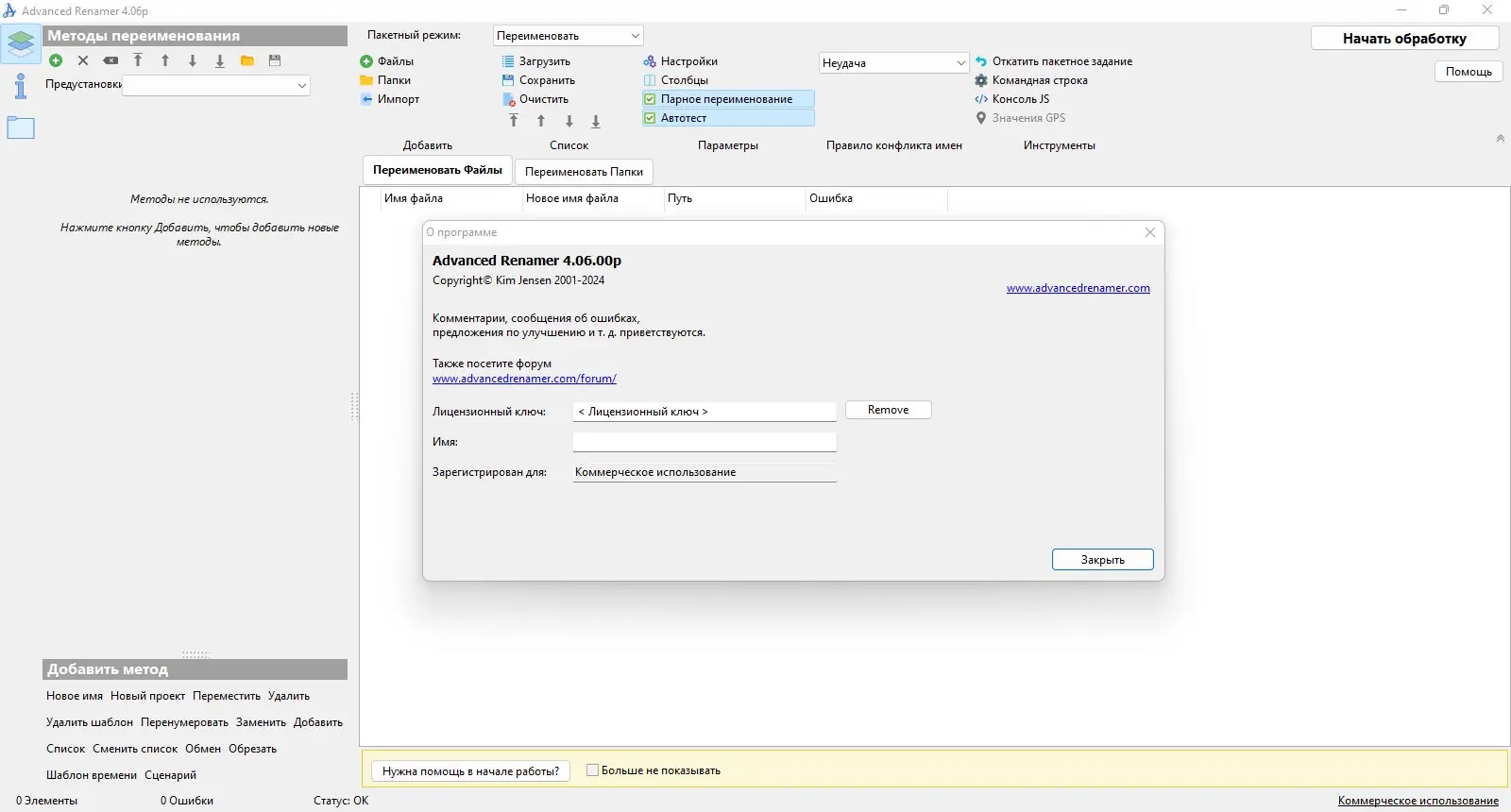Switch to Переименовать Файлы tab

[437, 170]
